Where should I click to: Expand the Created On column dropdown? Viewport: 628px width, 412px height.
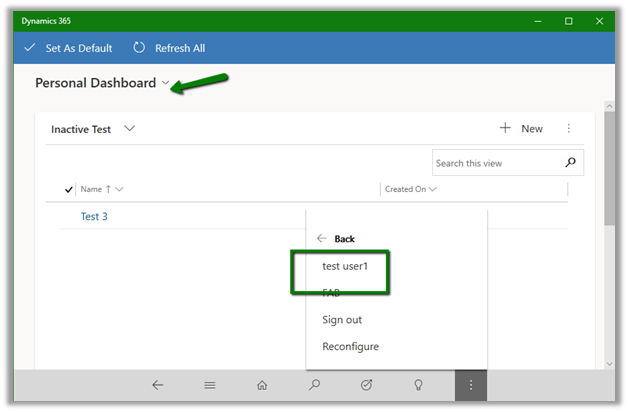[433, 189]
